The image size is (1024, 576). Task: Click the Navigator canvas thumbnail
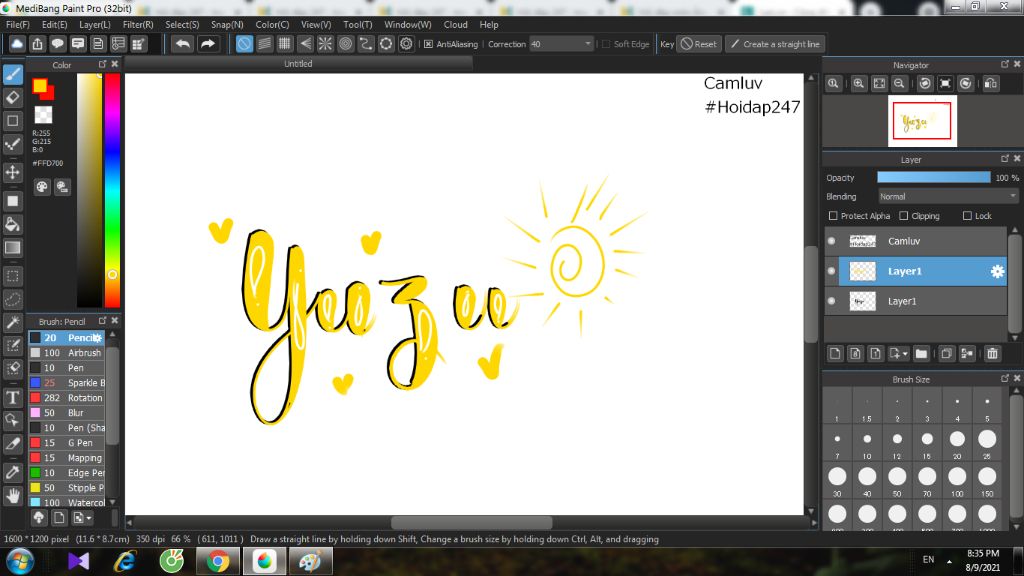pos(922,121)
